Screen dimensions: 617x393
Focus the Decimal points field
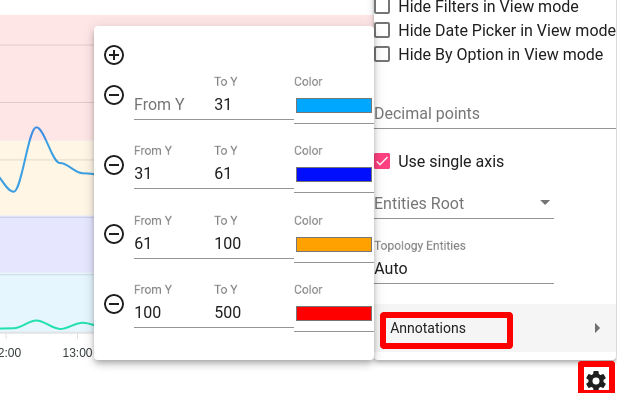pos(495,114)
